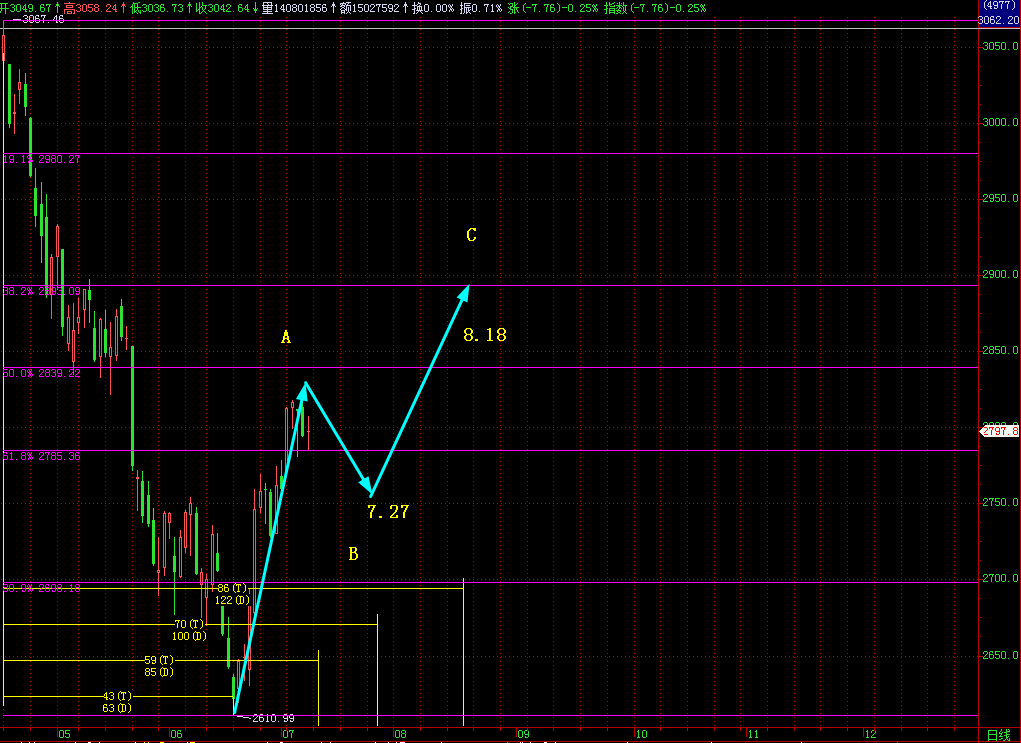
Task: Select the 50.0% 2839.22 Fibonacci level label
Action: click(42, 373)
